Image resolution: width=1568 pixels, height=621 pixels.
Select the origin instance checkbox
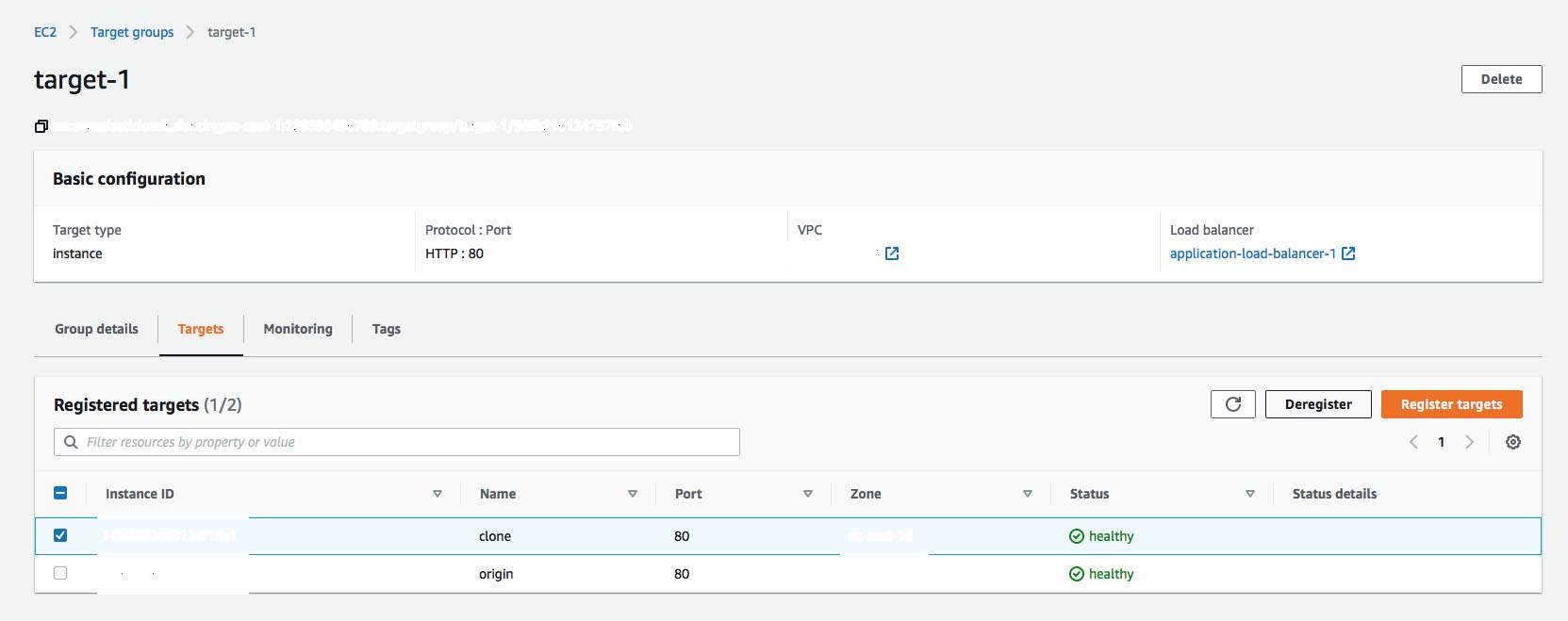point(60,573)
